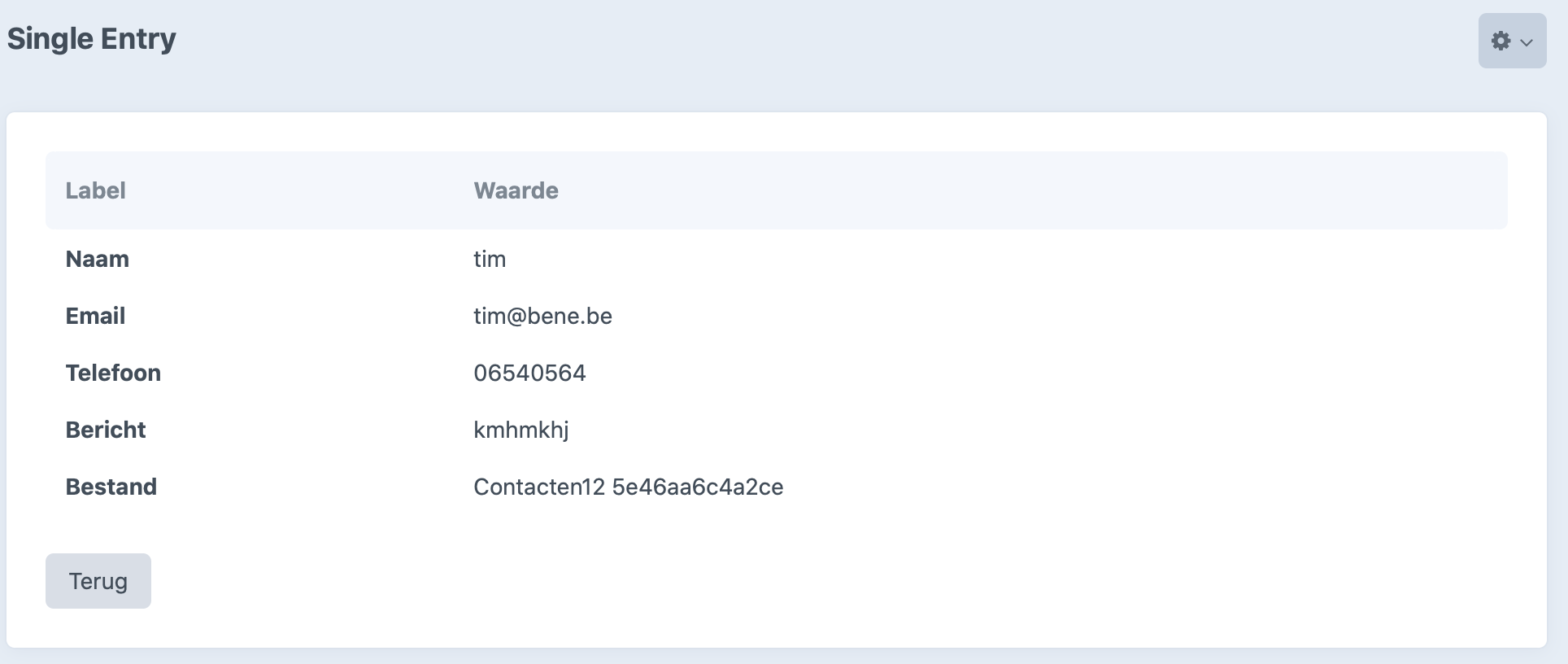This screenshot has width=1568, height=664.
Task: Click the Waarde column header
Action: 516,190
